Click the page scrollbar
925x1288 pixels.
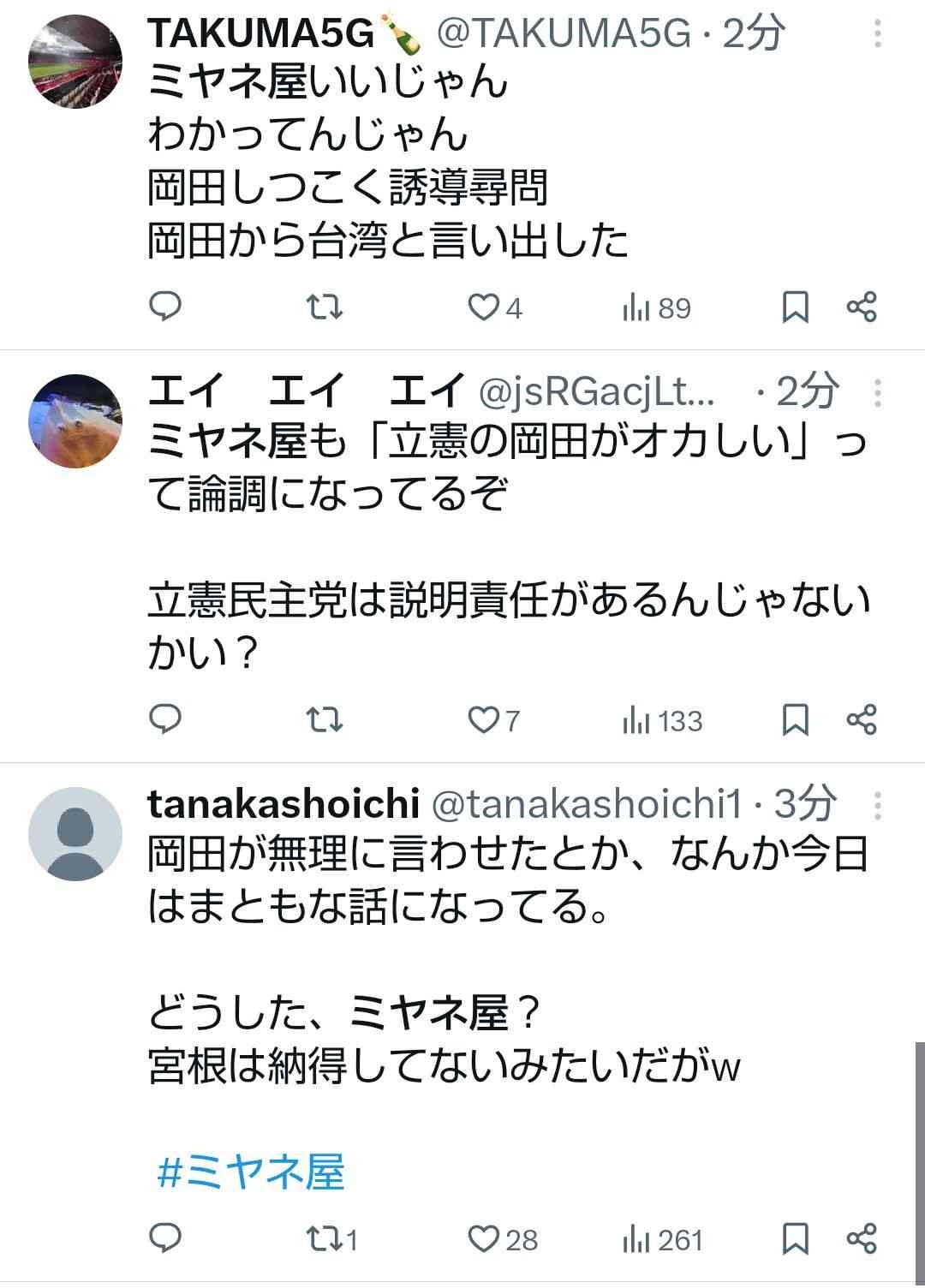(919, 1156)
